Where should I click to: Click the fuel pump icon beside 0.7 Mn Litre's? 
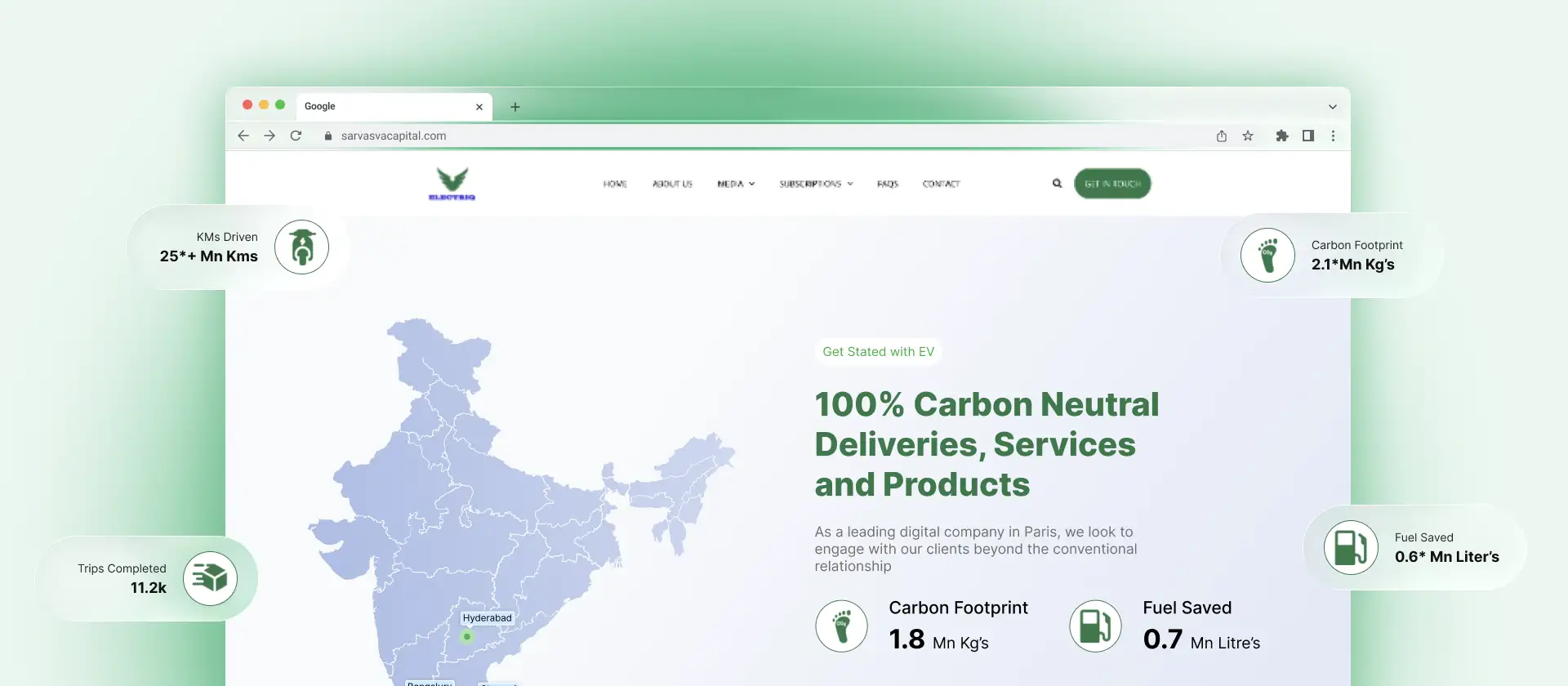click(x=1095, y=626)
